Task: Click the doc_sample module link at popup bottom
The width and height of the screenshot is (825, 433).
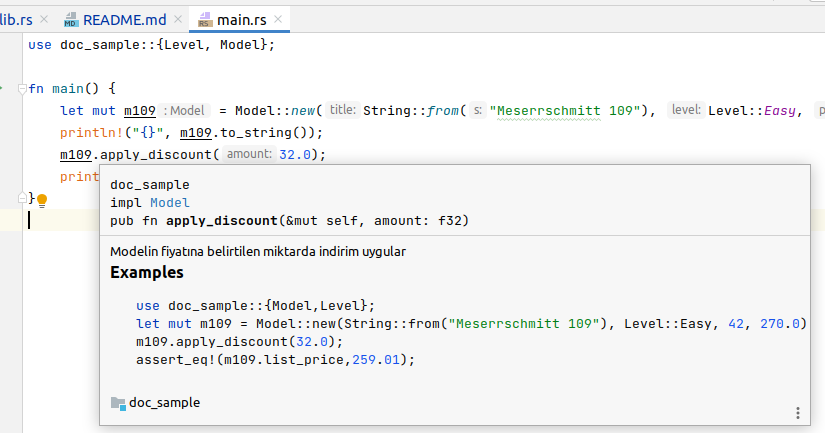Action: [164, 402]
